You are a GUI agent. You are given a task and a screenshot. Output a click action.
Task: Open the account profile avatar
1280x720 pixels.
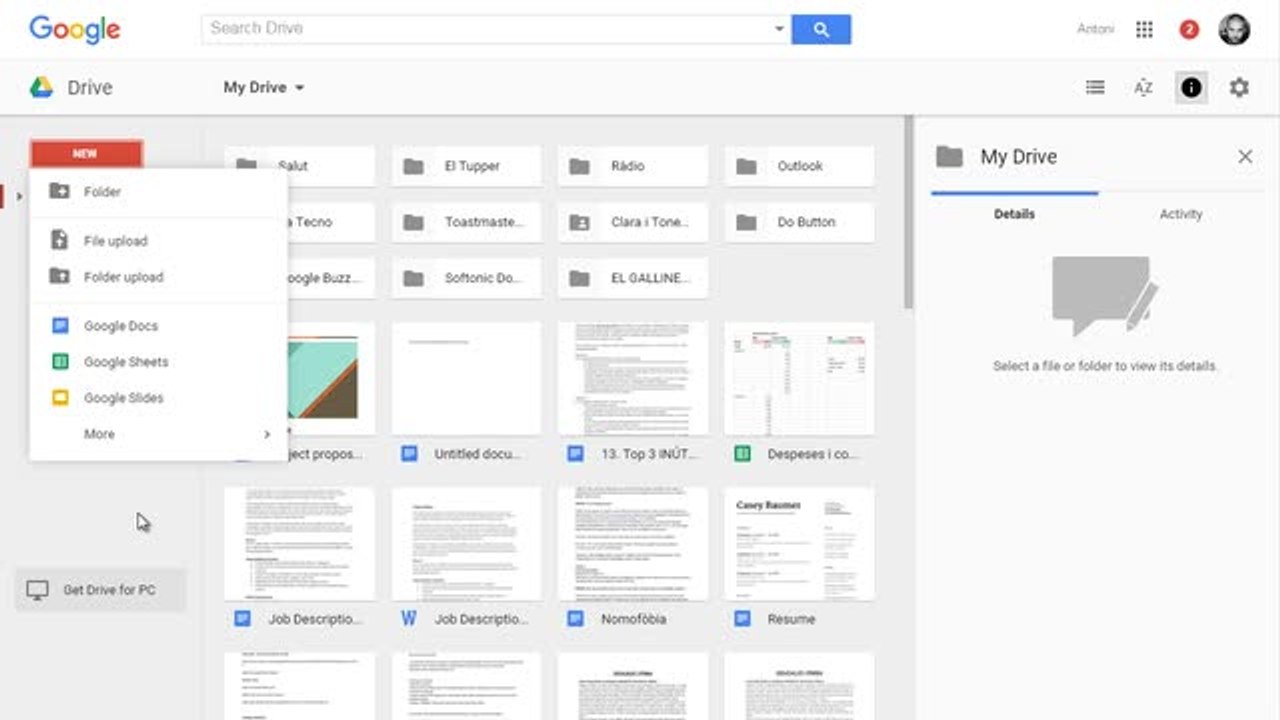tap(1234, 29)
